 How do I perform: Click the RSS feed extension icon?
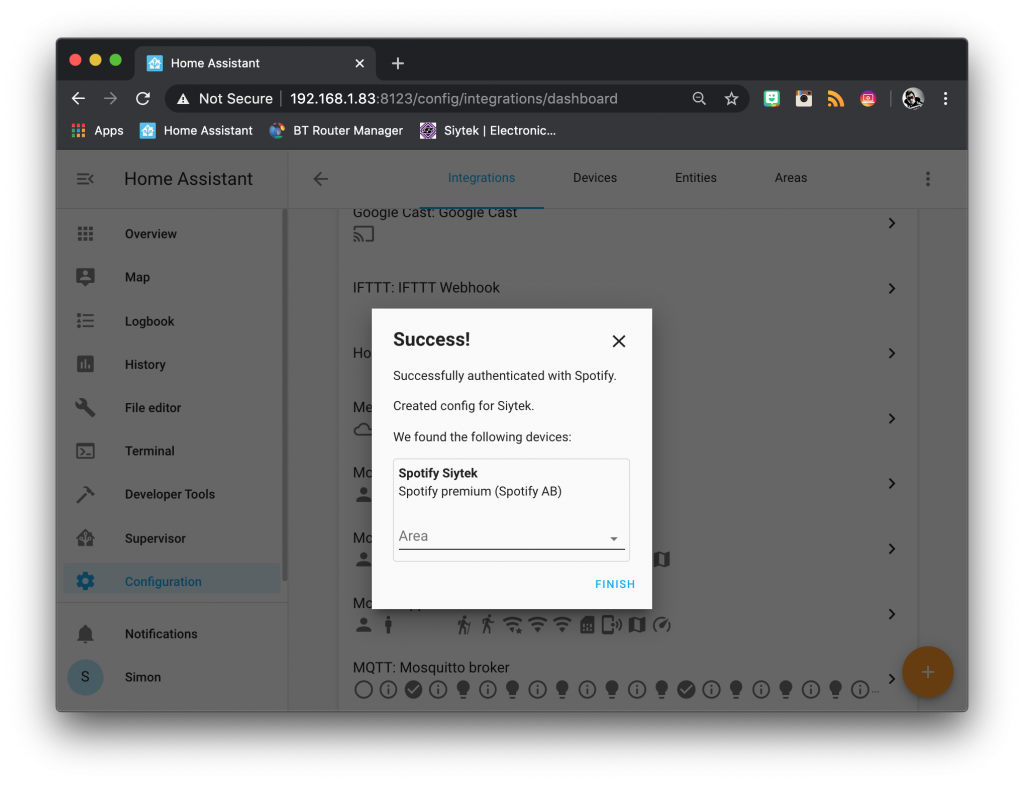(x=835, y=99)
